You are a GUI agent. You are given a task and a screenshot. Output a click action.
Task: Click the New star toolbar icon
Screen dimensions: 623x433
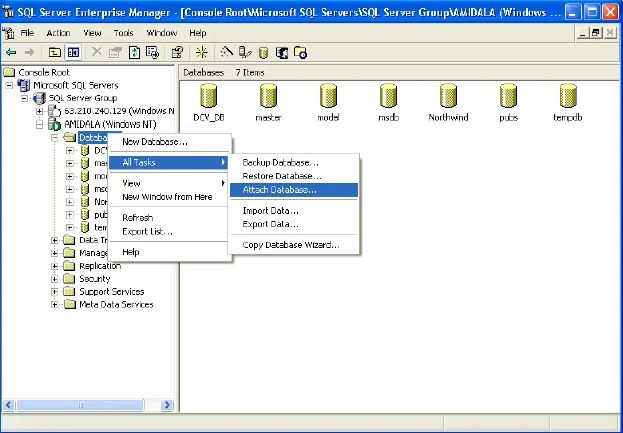coord(202,52)
